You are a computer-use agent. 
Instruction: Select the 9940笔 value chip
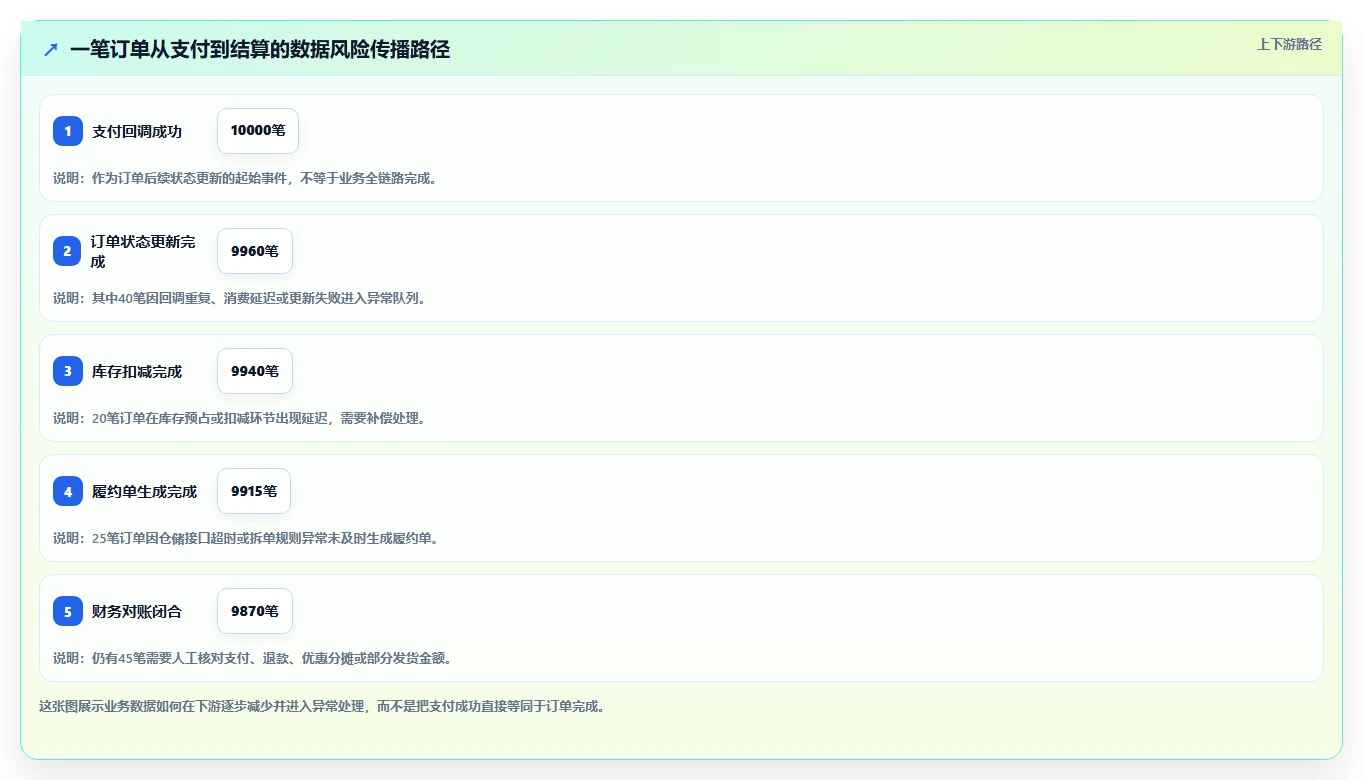click(x=255, y=371)
